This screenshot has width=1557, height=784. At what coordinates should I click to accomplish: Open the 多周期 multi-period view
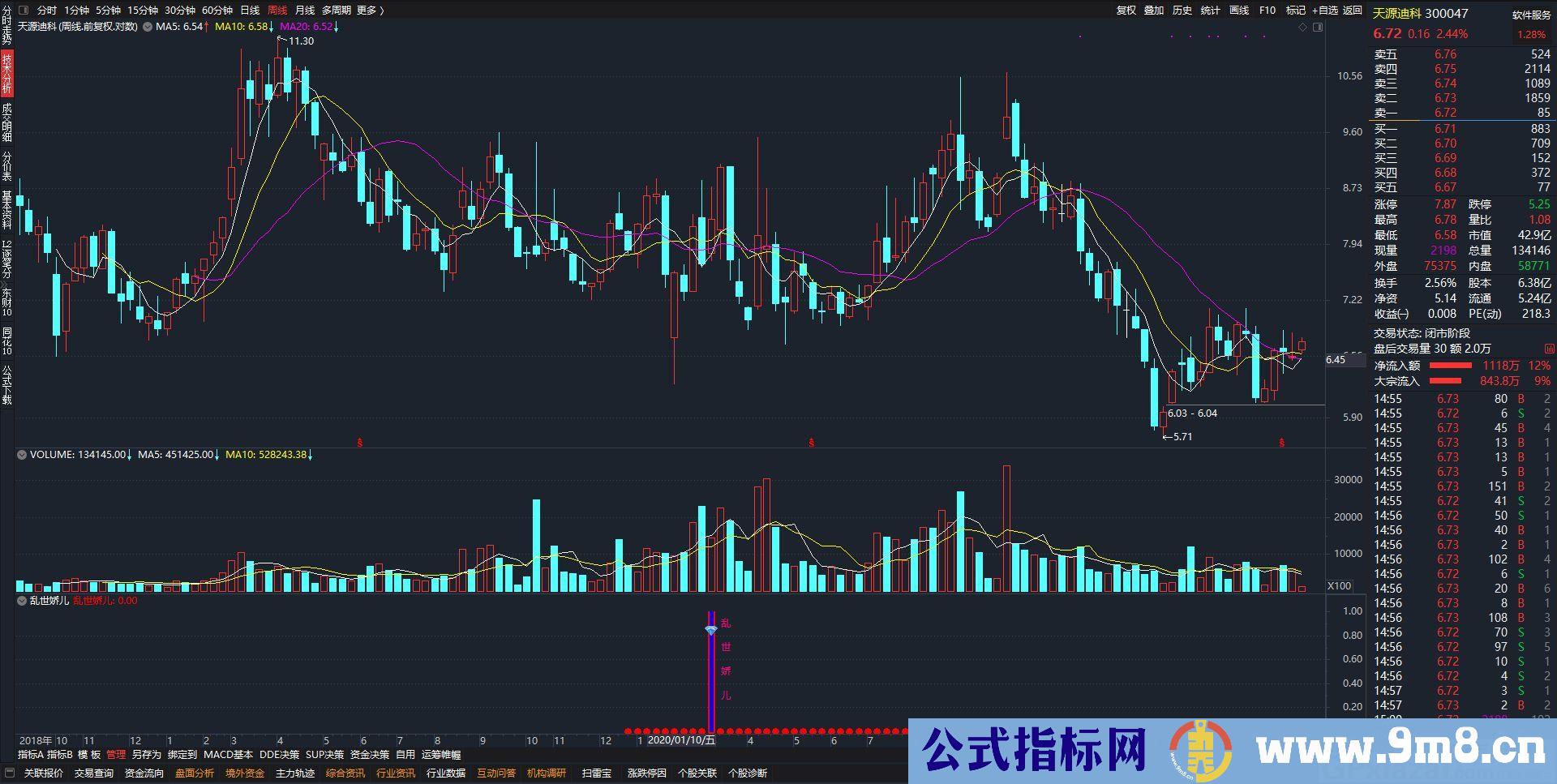coord(336,10)
